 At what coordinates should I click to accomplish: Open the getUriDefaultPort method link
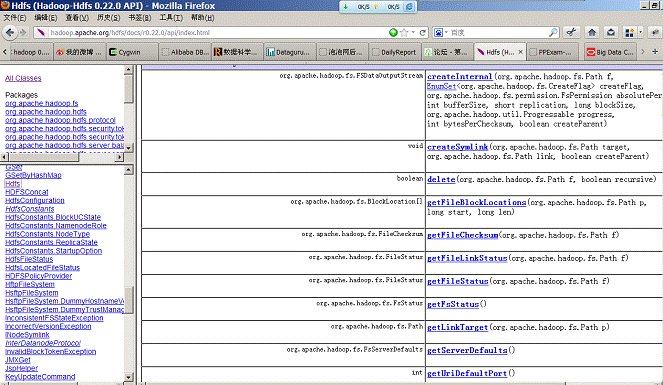466,373
